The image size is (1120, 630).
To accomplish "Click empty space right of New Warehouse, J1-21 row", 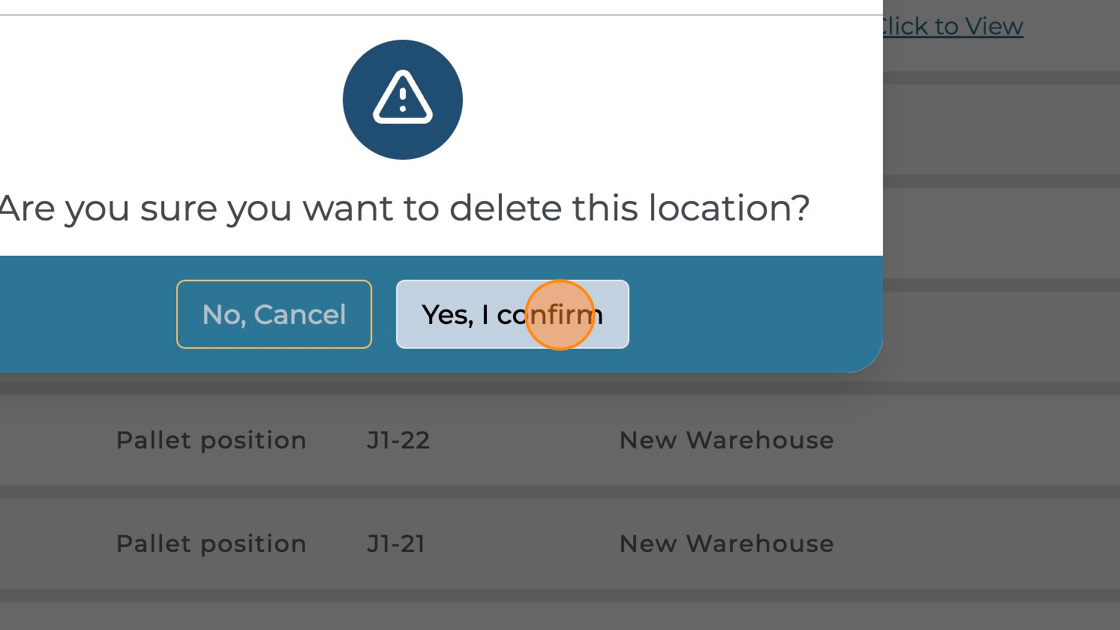I will 980,543.
